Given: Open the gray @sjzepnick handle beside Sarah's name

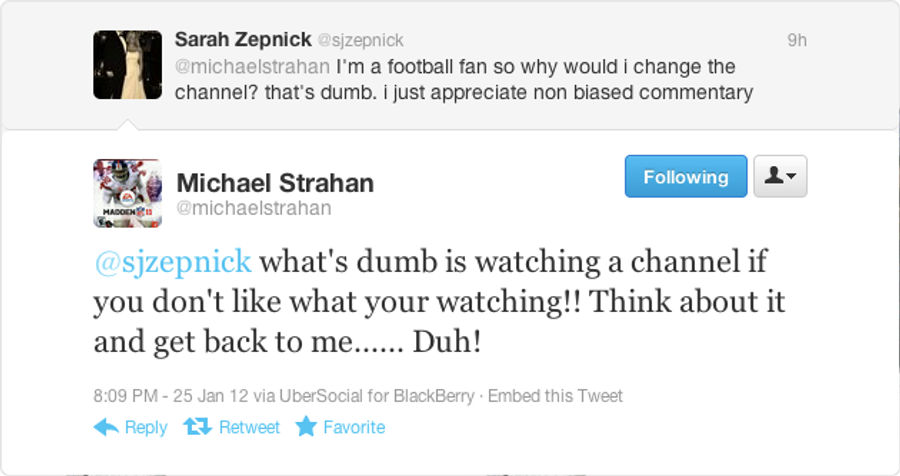Looking at the screenshot, I should (360, 40).
